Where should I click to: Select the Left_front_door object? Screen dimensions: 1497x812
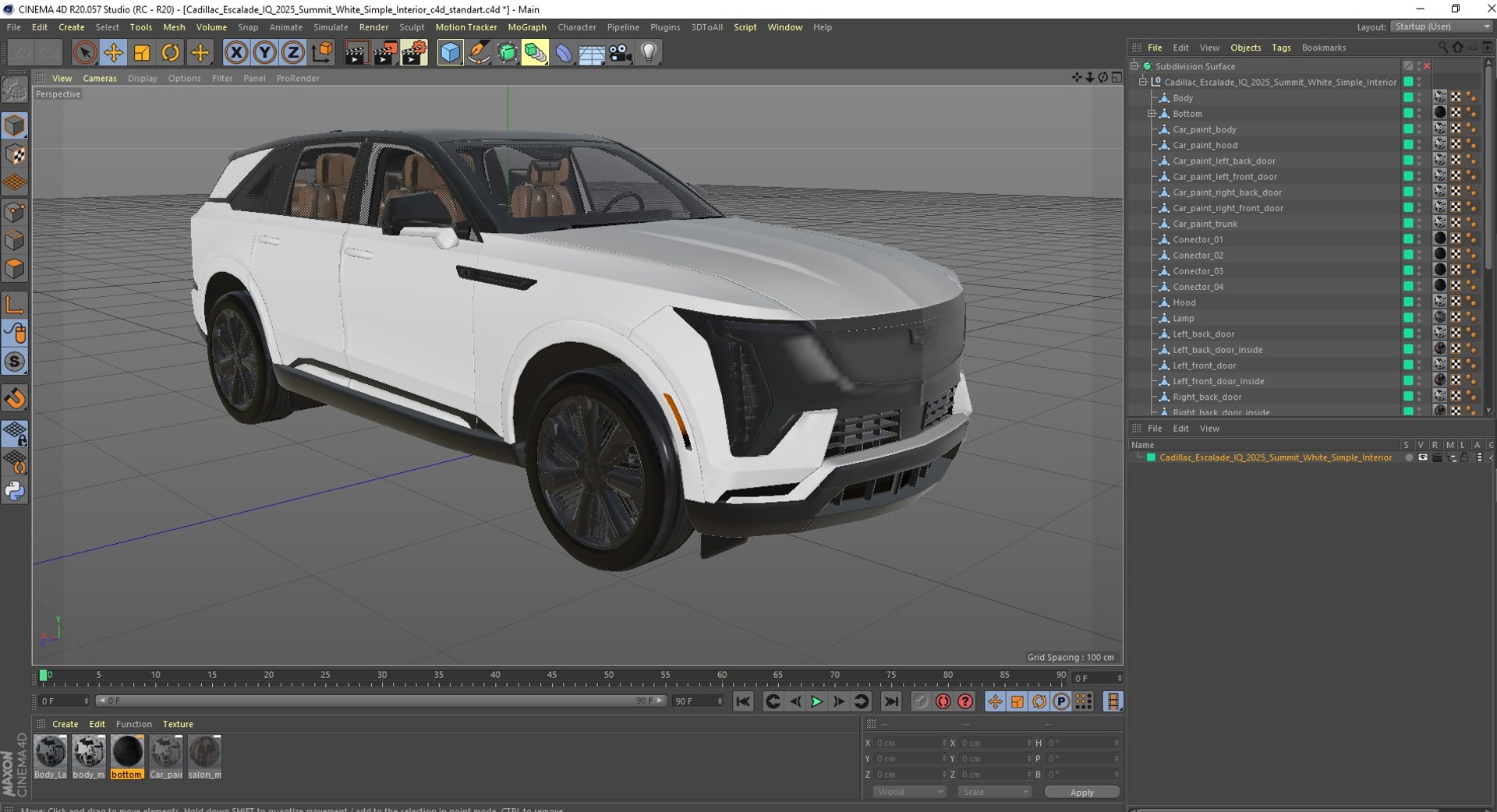[x=1204, y=365]
